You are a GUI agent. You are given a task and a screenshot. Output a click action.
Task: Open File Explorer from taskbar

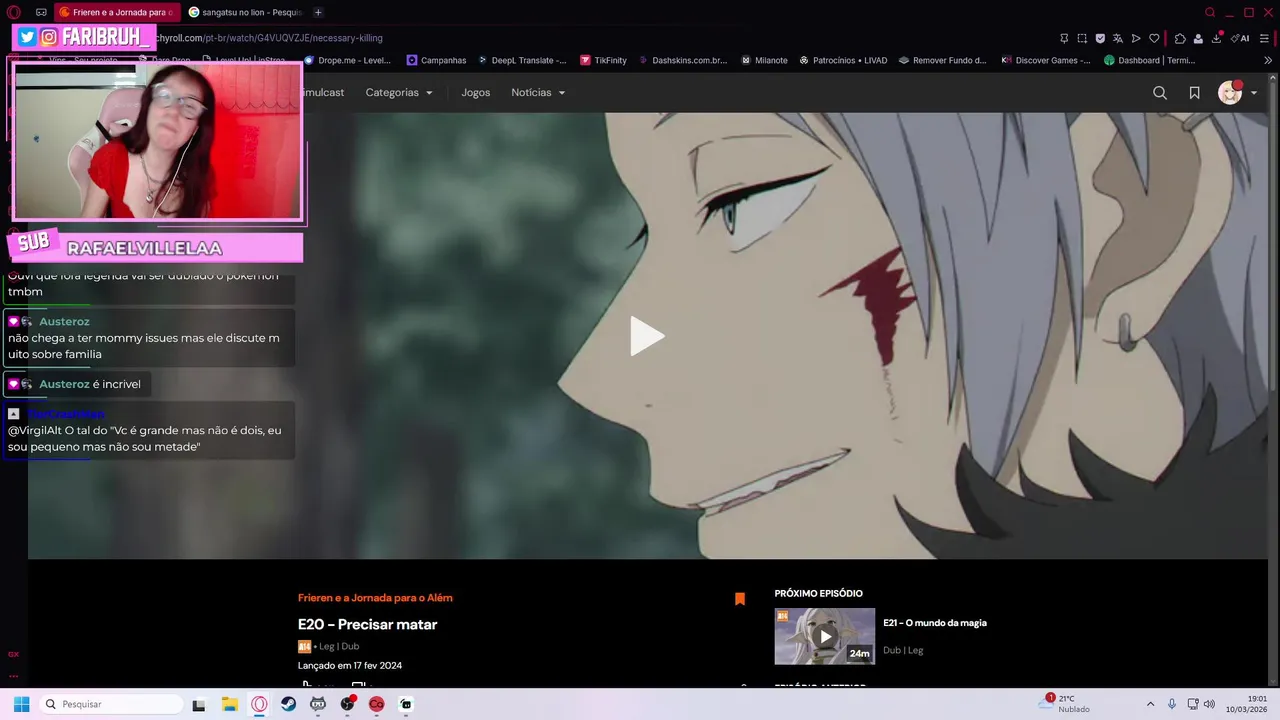229,704
